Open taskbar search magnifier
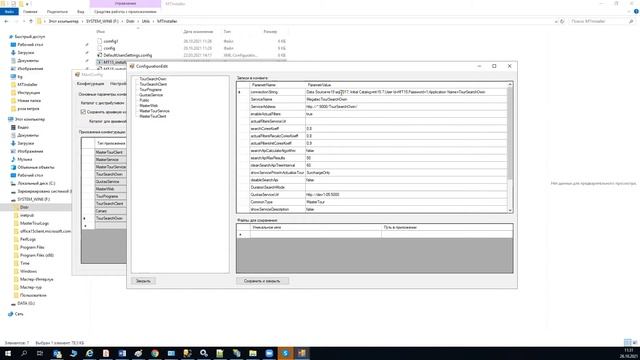The image size is (640, 360). (x=24, y=353)
